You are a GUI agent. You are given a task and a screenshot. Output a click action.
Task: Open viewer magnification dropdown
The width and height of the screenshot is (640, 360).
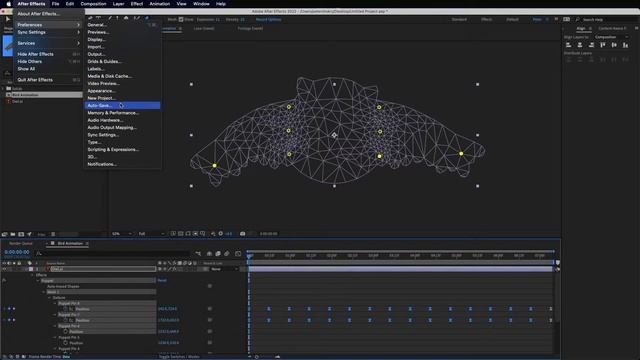122,234
